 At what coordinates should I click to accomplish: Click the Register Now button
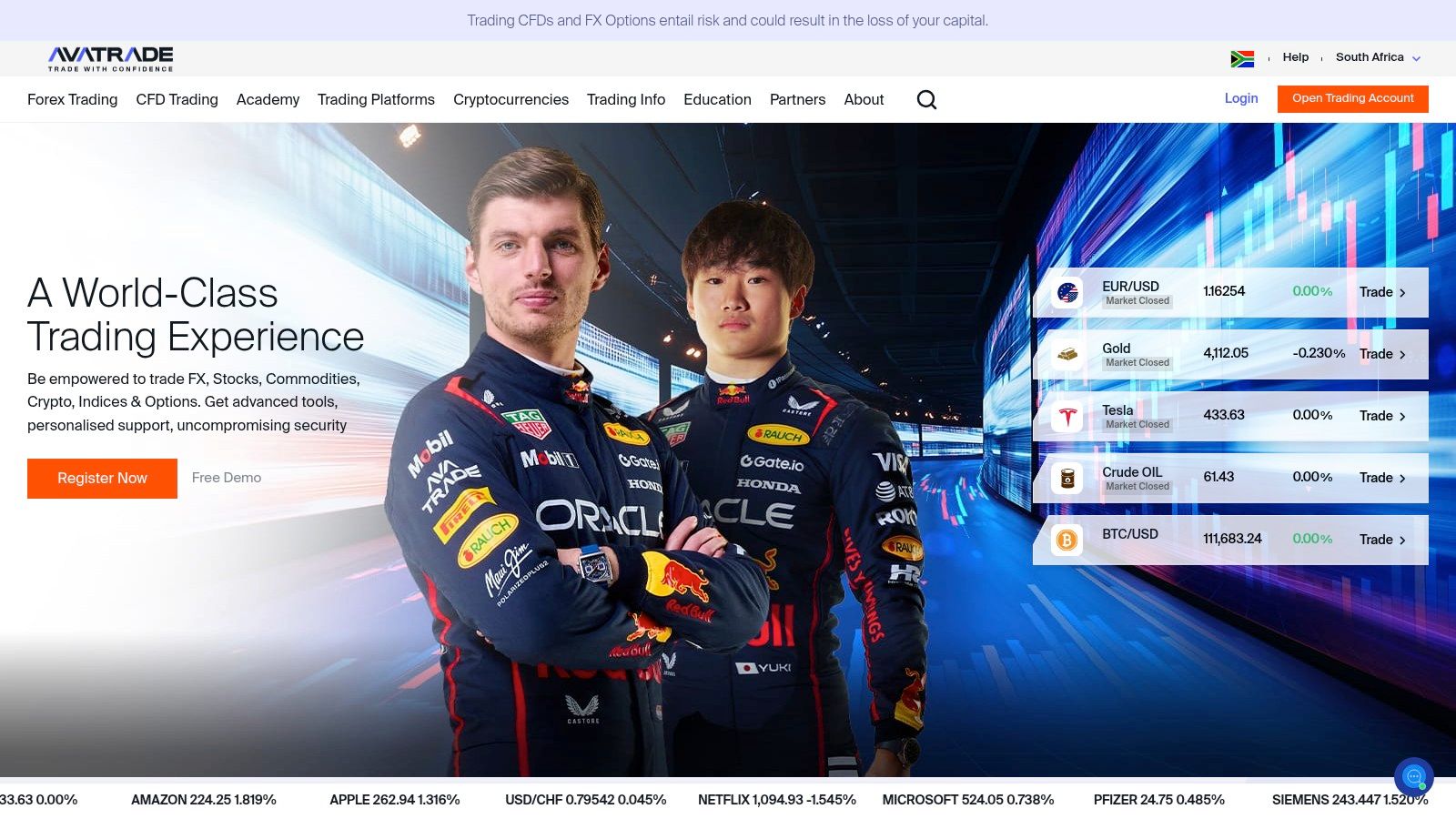(x=102, y=479)
